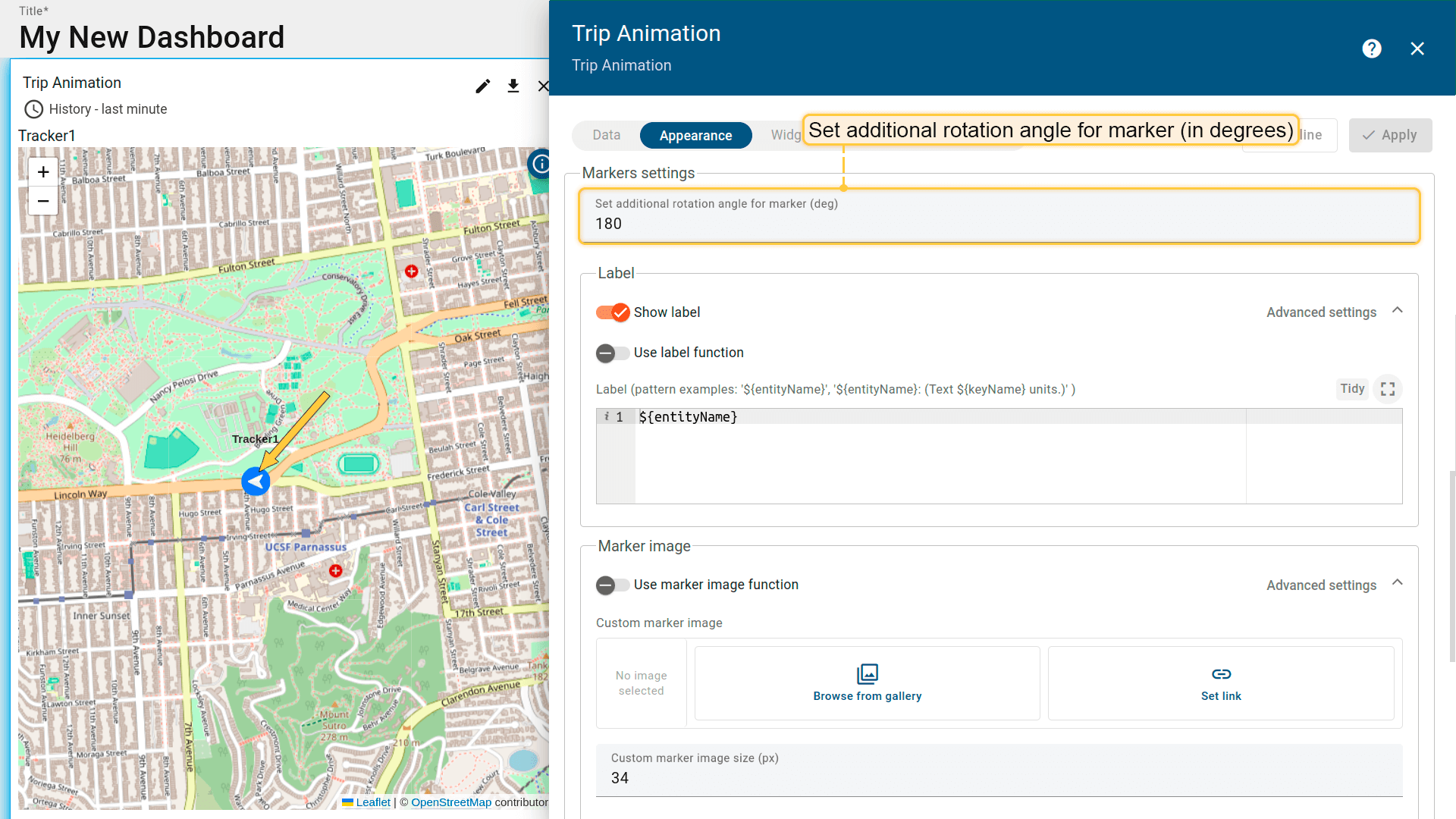Click the Apply button

[x=1390, y=135]
